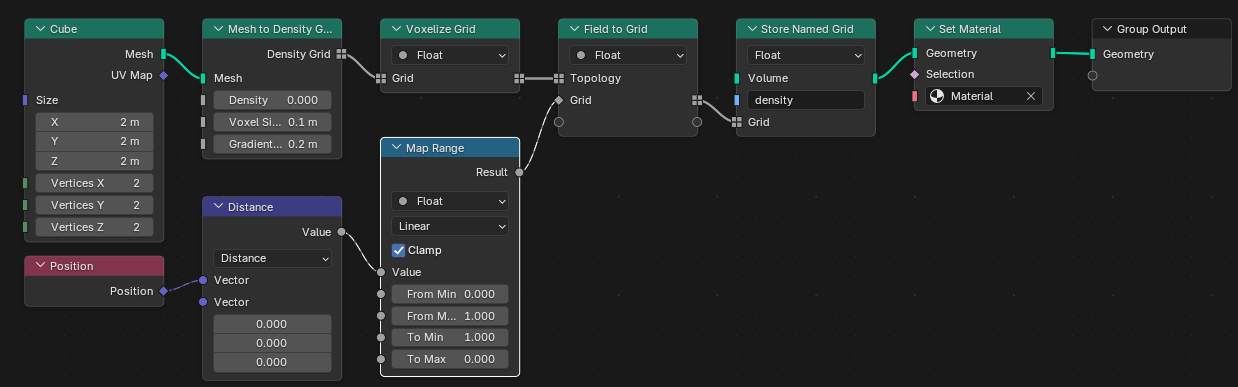Open Map Range Linear interpolation dropdown
Screen dimensions: 1238x387
(x=450, y=226)
